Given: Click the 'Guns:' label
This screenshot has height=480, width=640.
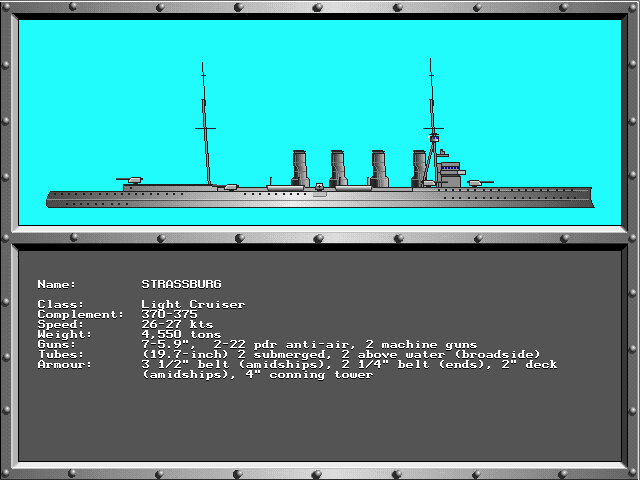Looking at the screenshot, I should pyautogui.click(x=57, y=344).
